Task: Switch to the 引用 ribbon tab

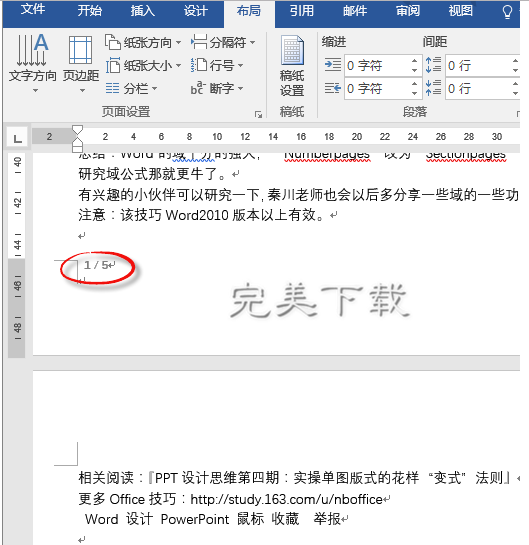Action: [x=302, y=10]
